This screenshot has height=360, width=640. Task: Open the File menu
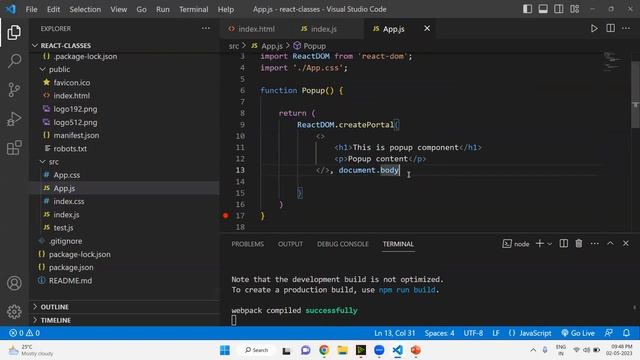click(x=31, y=9)
